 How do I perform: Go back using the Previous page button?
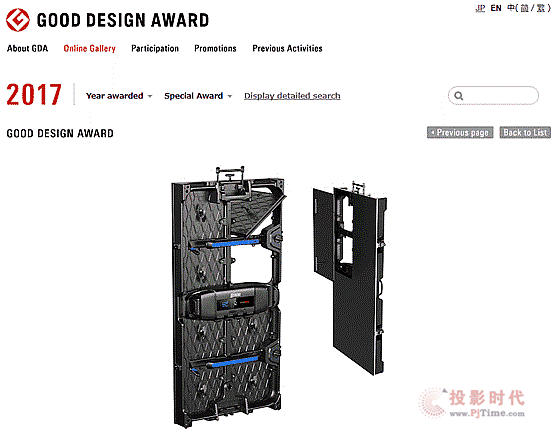click(460, 132)
